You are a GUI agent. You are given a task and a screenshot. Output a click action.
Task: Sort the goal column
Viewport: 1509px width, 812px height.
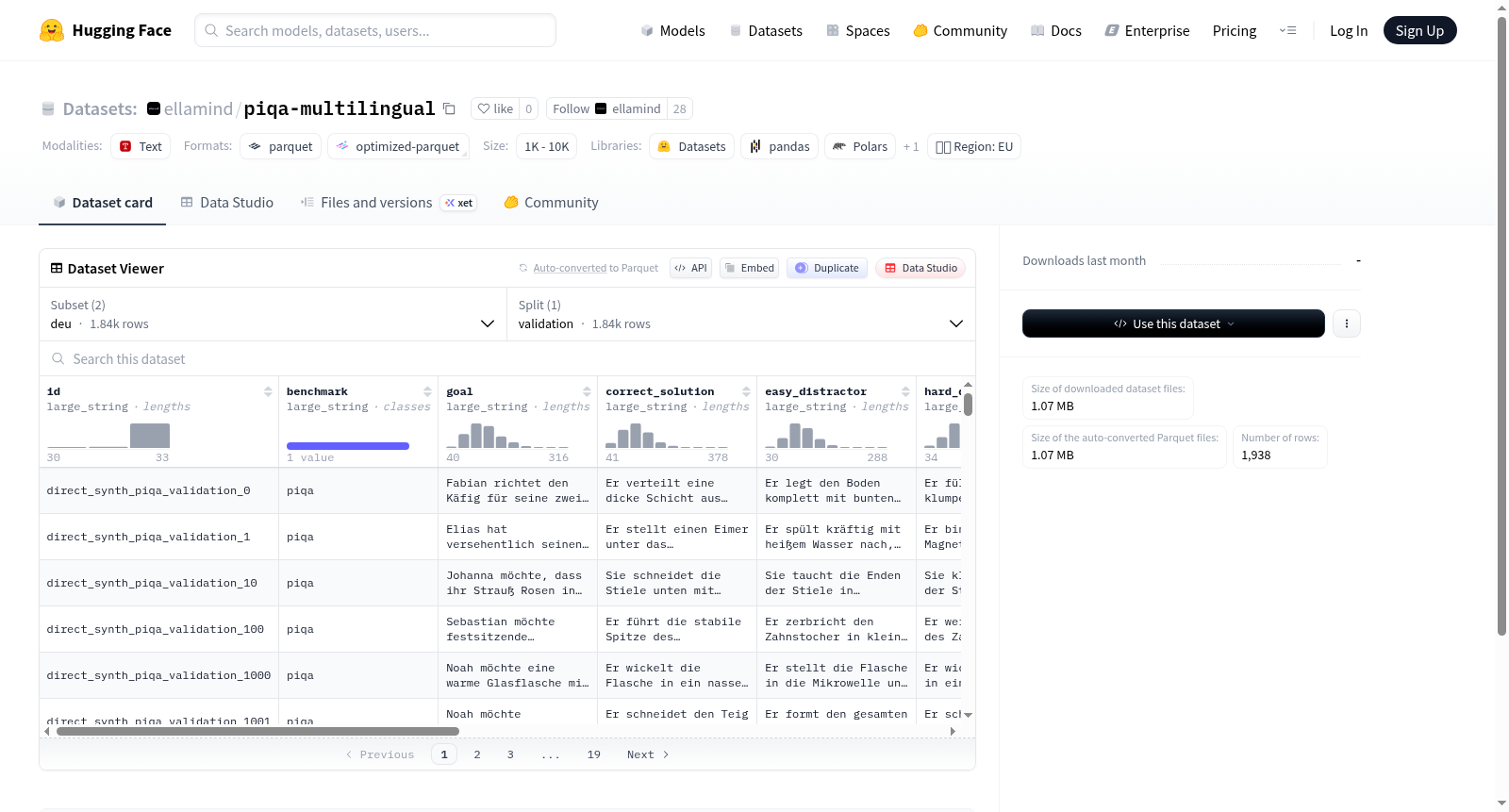(x=587, y=391)
